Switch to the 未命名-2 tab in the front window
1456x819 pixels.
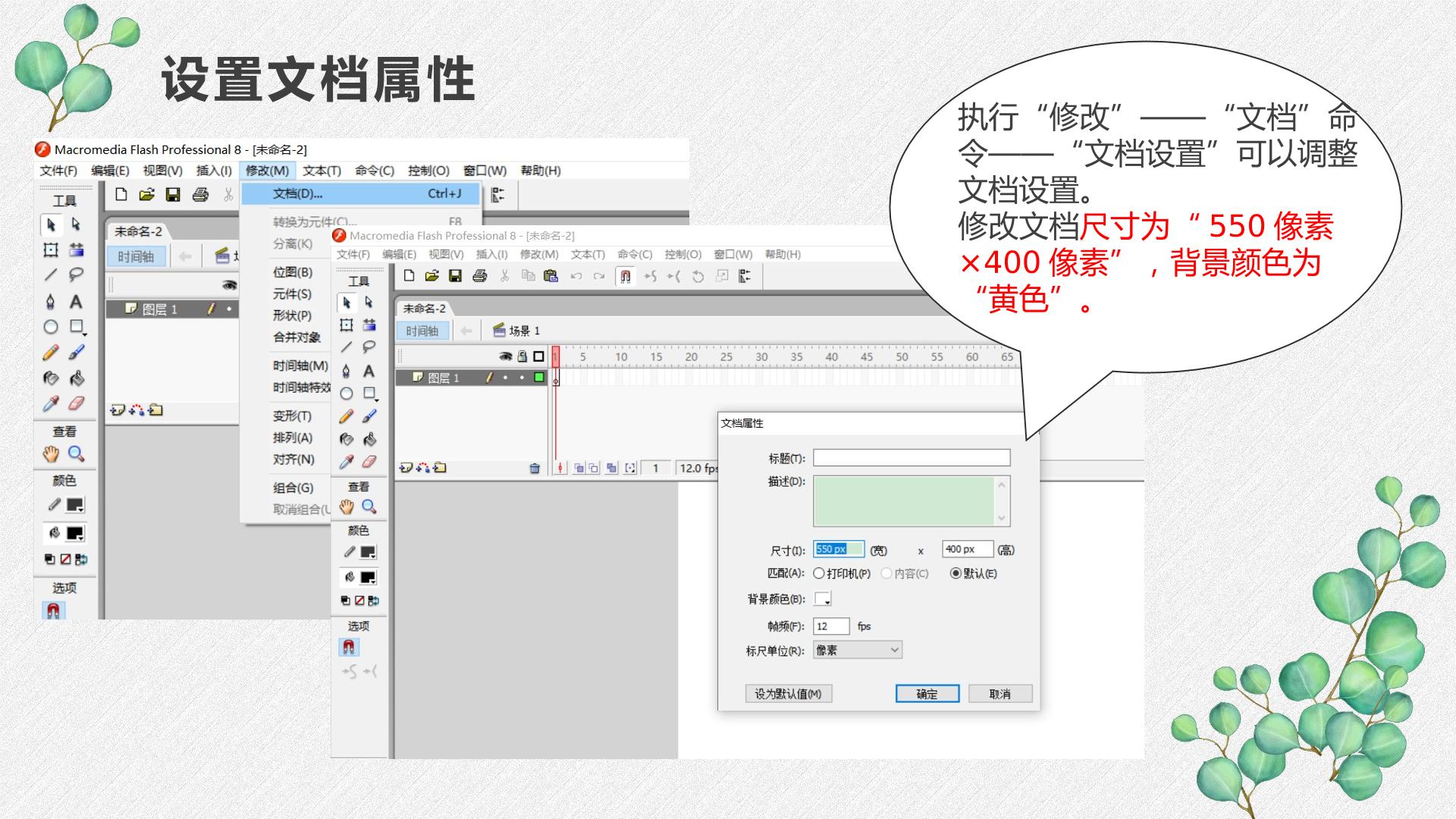425,309
